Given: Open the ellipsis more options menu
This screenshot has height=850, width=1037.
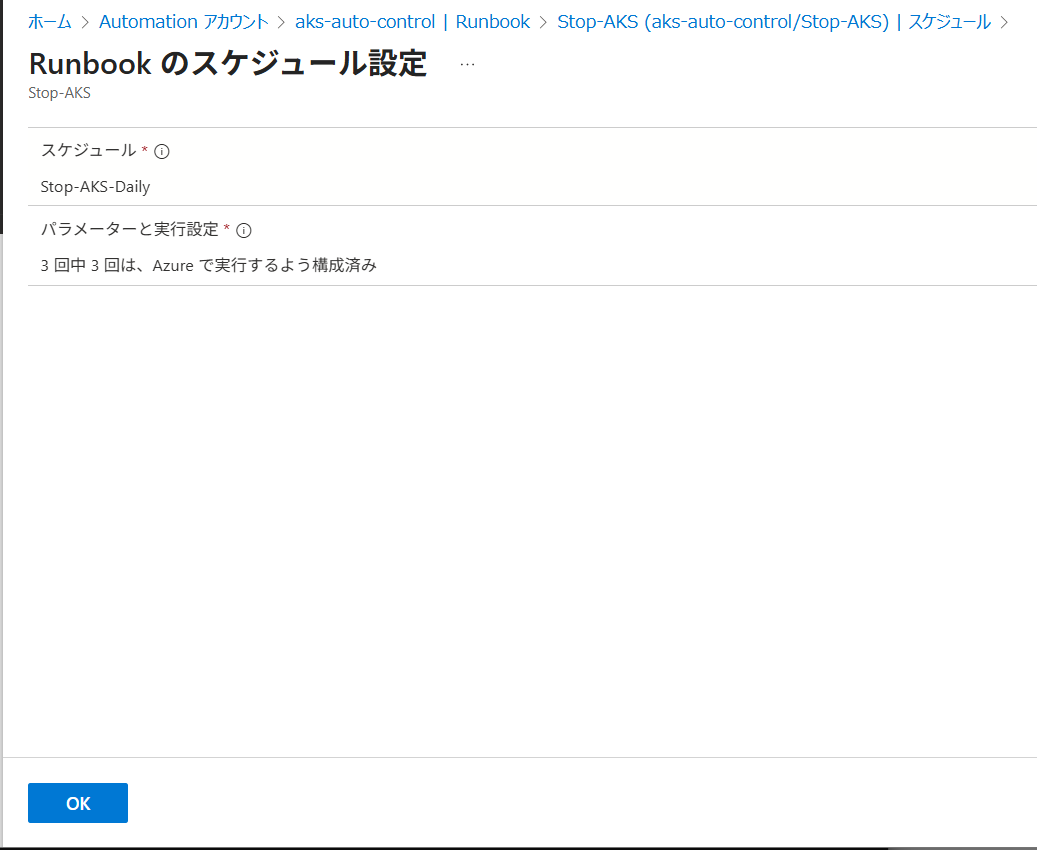Looking at the screenshot, I should pos(468,65).
